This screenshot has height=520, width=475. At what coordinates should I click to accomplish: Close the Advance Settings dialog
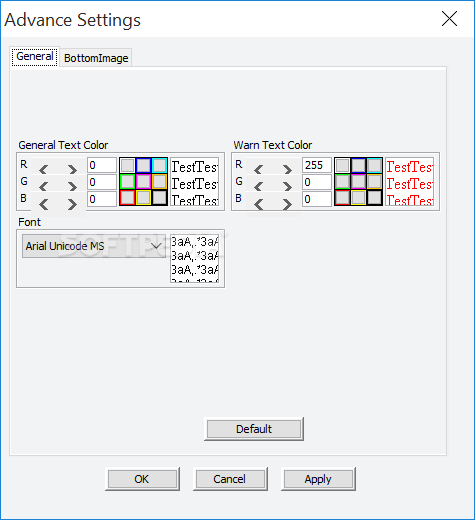pos(449,19)
